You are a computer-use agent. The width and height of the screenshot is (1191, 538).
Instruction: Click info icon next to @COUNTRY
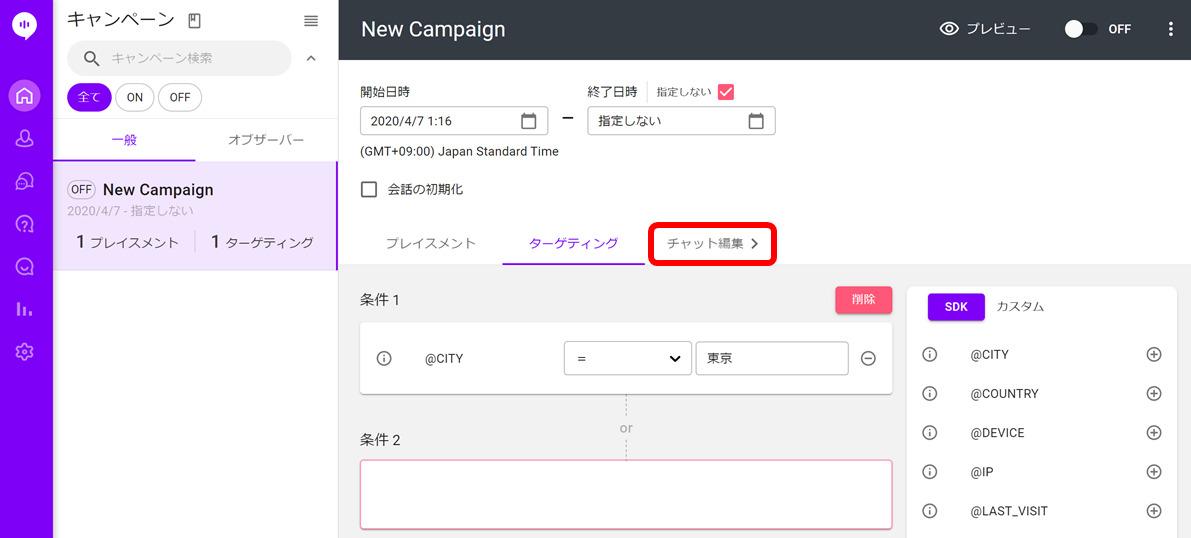click(929, 394)
